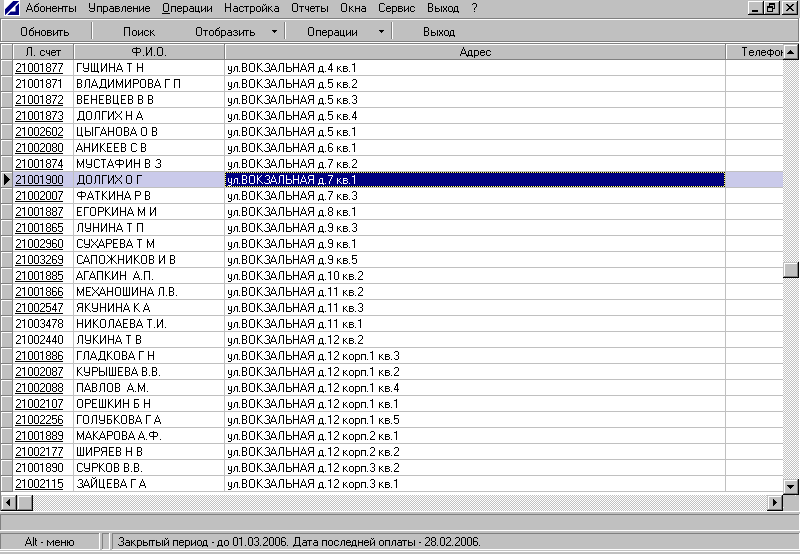The height and width of the screenshot is (555, 800).
Task: Expand the Отобразить dropdown arrow
Action: 274,32
